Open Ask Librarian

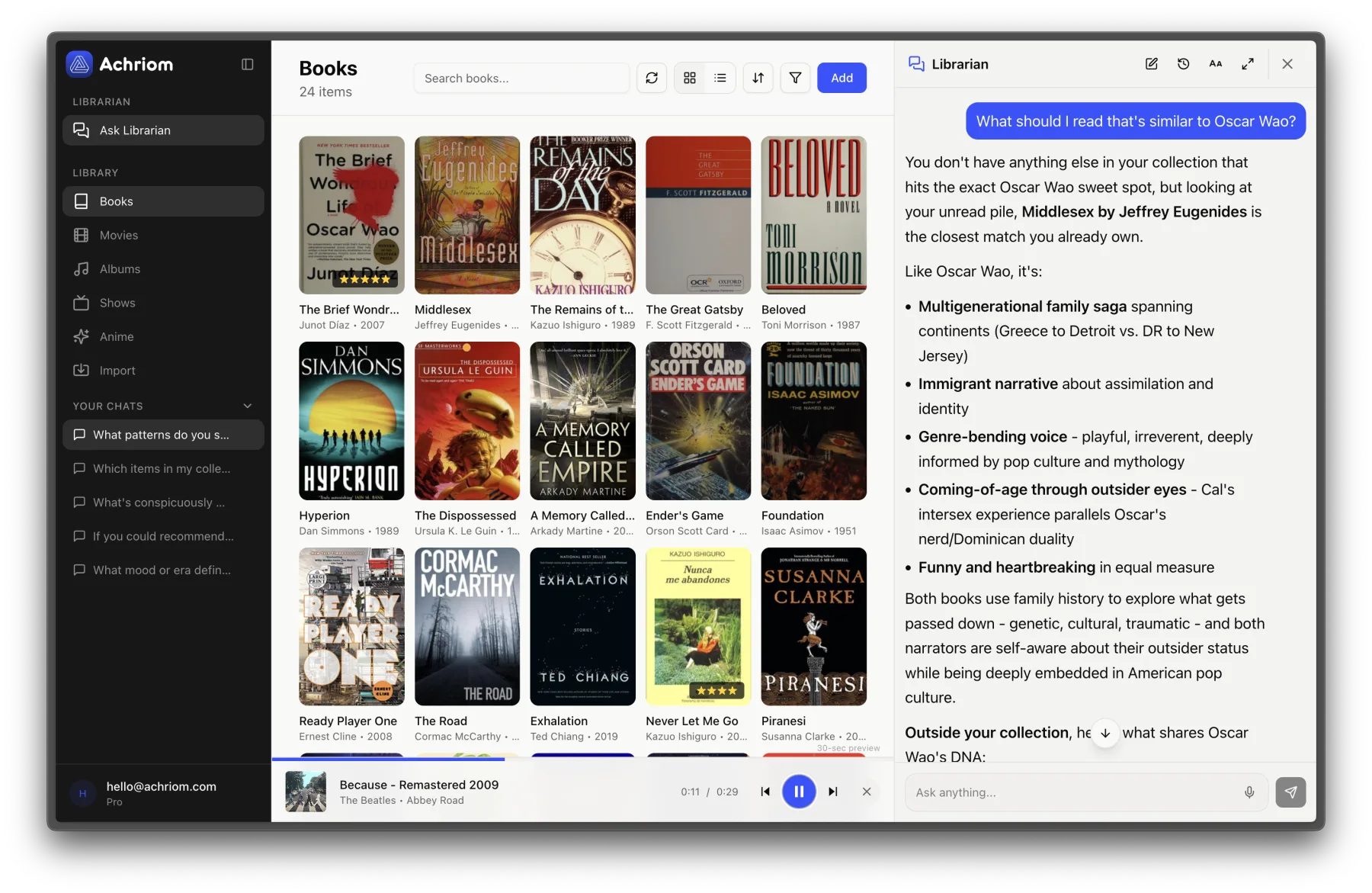coord(163,130)
